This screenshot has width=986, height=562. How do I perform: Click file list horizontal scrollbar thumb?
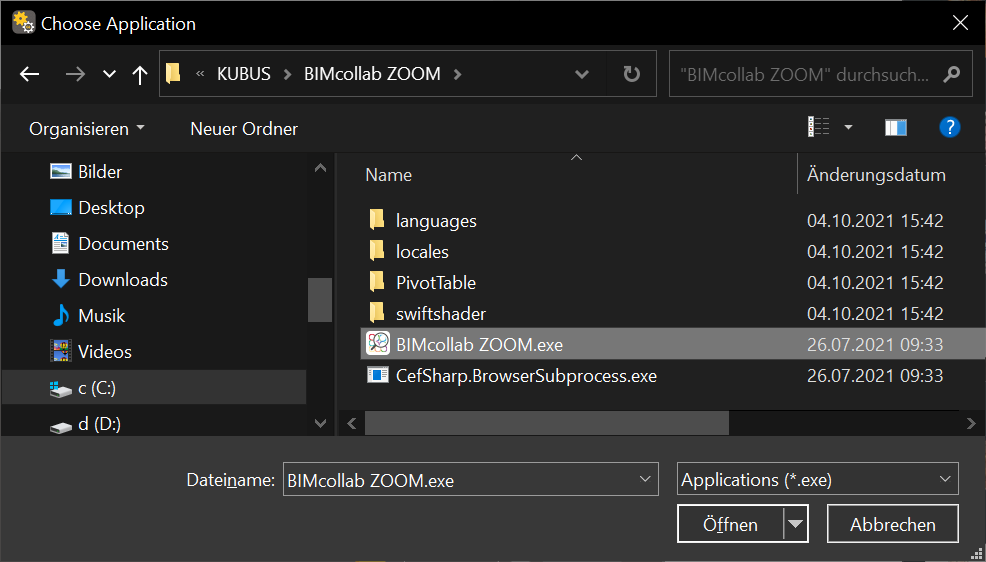tap(546, 423)
